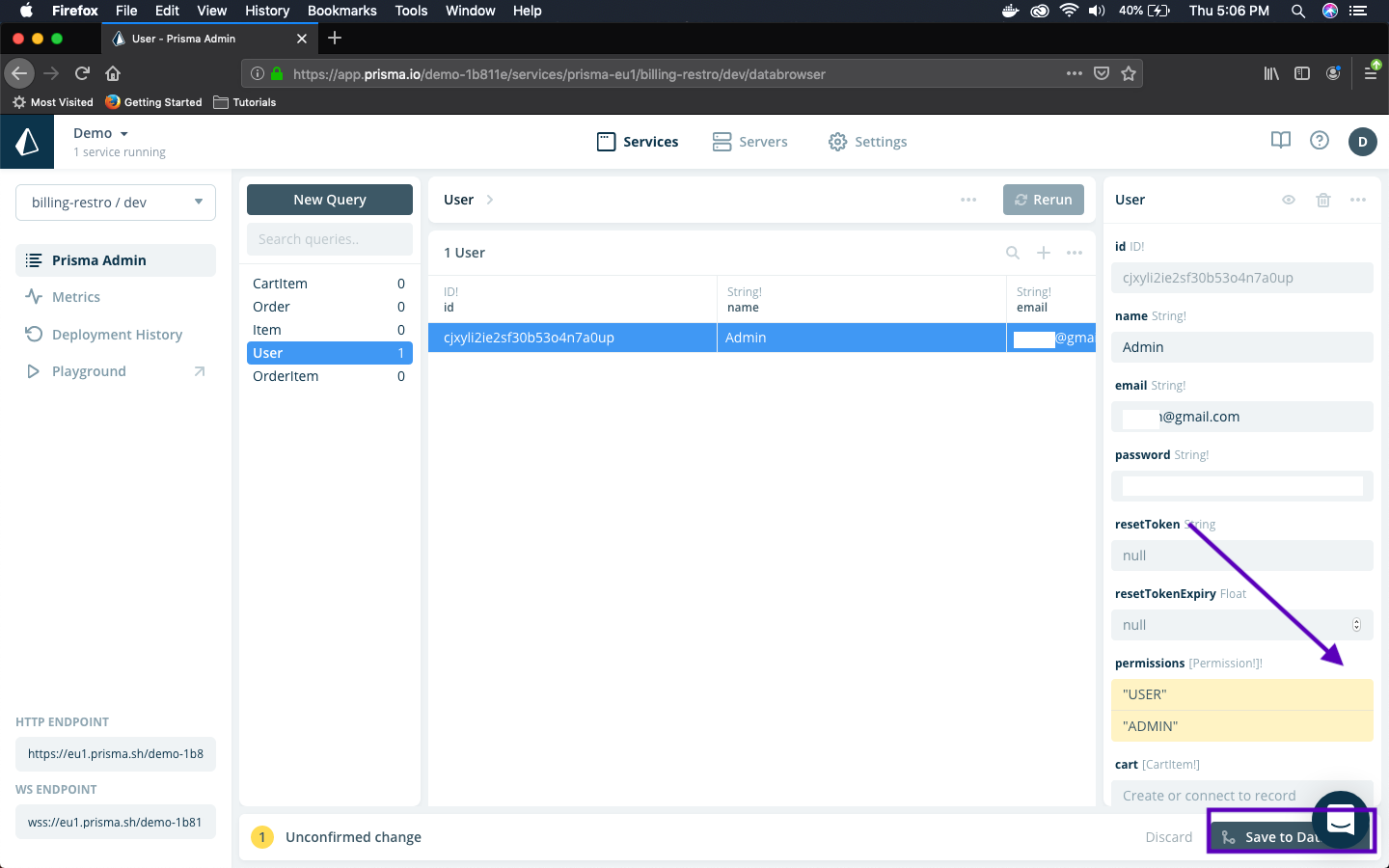Open query options ellipsis beside Rerun
Image resolution: width=1389 pixels, height=868 pixels.
(x=968, y=200)
